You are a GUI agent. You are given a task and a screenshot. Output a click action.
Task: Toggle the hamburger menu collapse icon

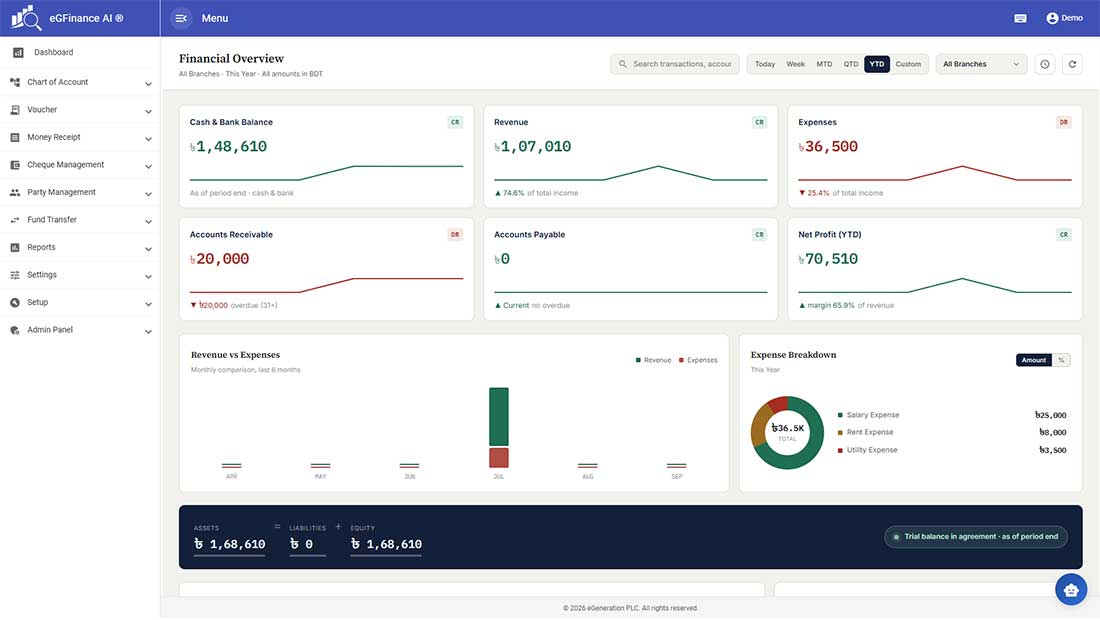[x=181, y=18]
